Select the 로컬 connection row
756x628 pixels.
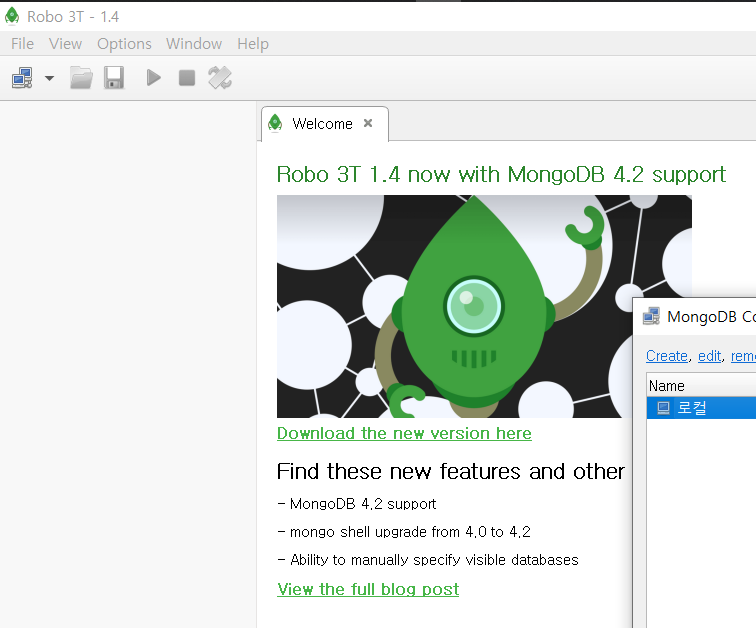click(701, 408)
